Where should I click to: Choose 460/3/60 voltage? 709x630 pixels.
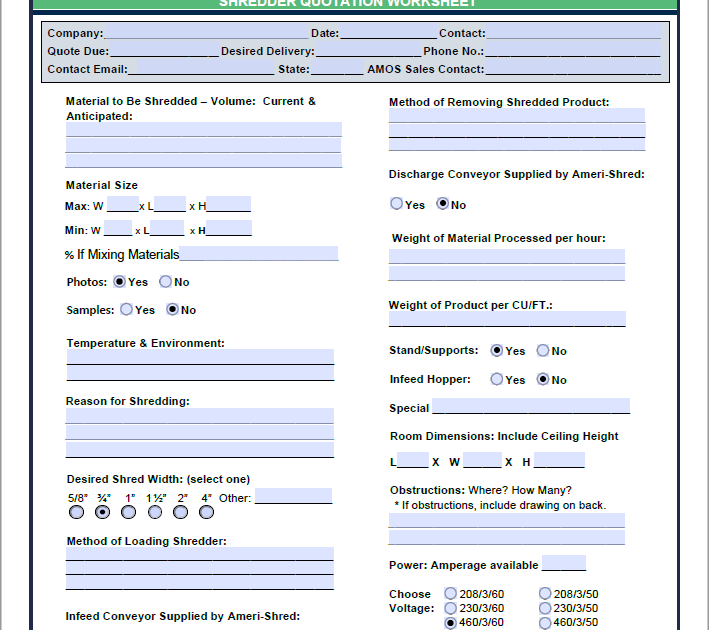click(x=450, y=623)
